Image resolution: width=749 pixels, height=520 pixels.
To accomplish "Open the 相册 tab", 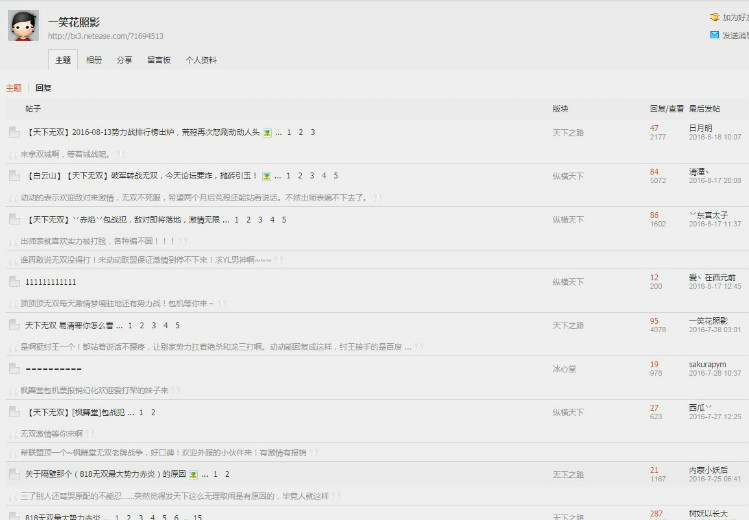I will (x=94, y=60).
